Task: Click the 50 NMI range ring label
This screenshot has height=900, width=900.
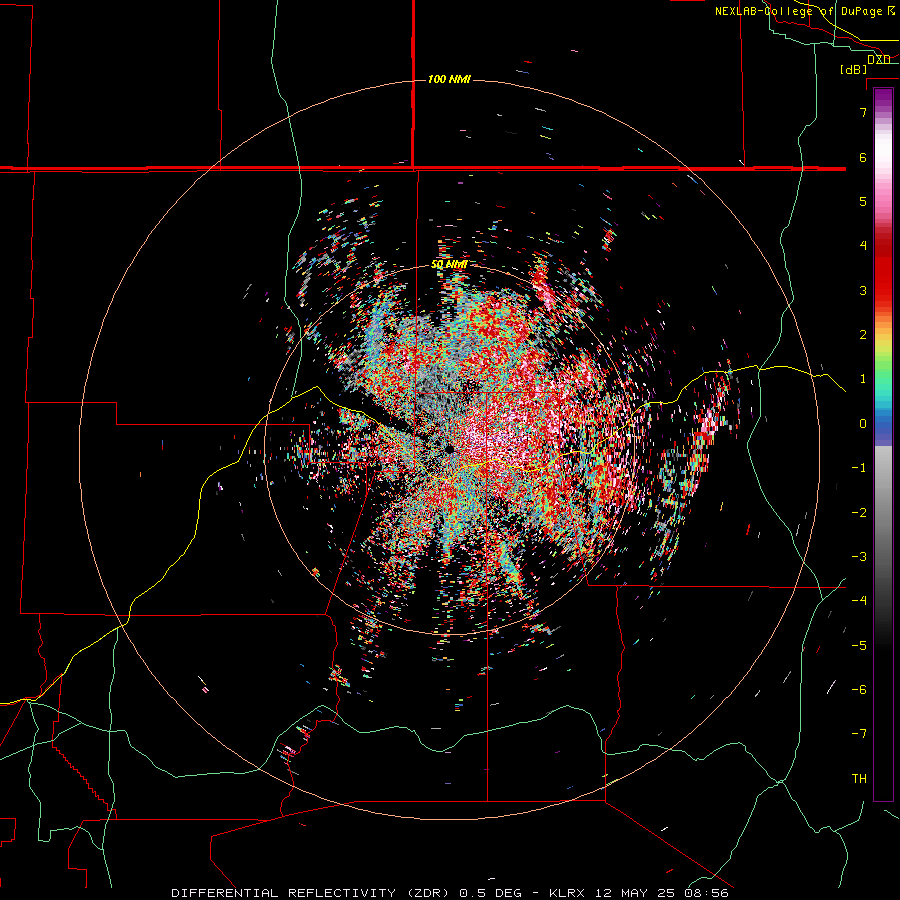Action: (x=449, y=265)
